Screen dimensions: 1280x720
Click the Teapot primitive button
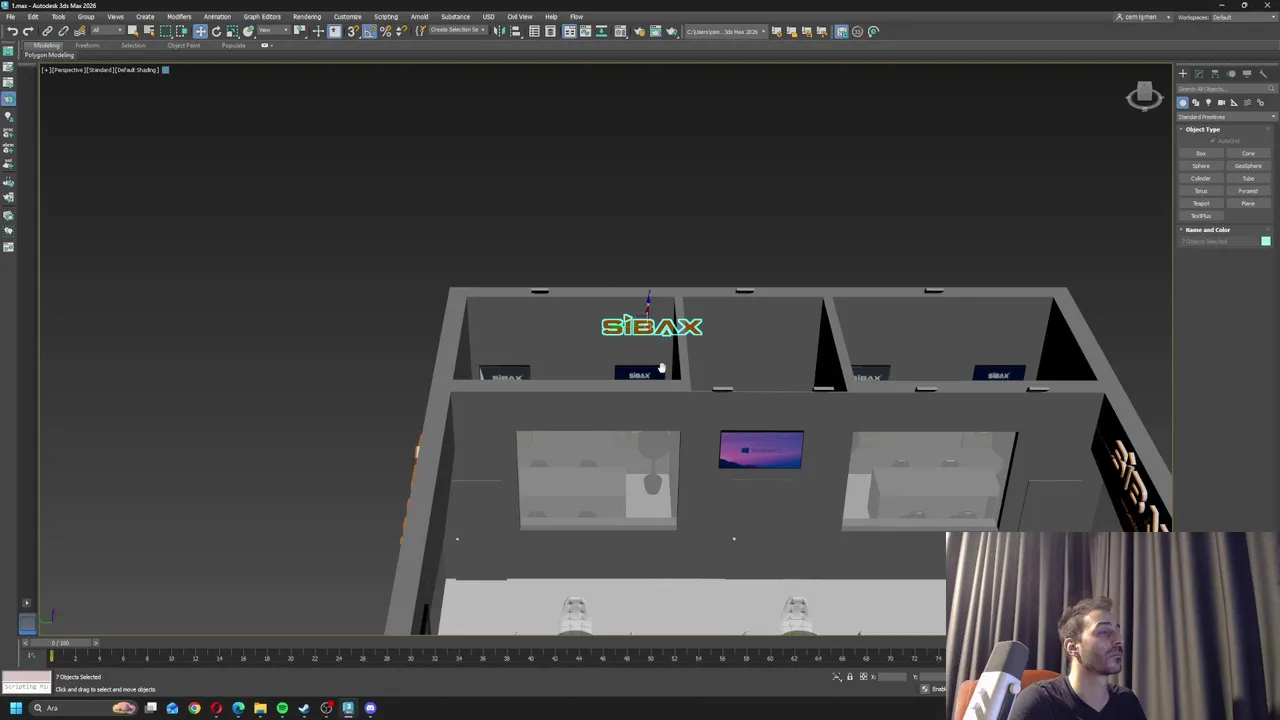point(1201,203)
